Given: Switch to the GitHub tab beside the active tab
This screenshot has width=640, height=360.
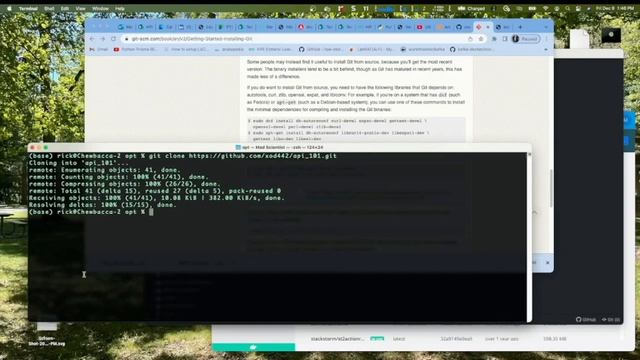Looking at the screenshot, I should point(463,27).
